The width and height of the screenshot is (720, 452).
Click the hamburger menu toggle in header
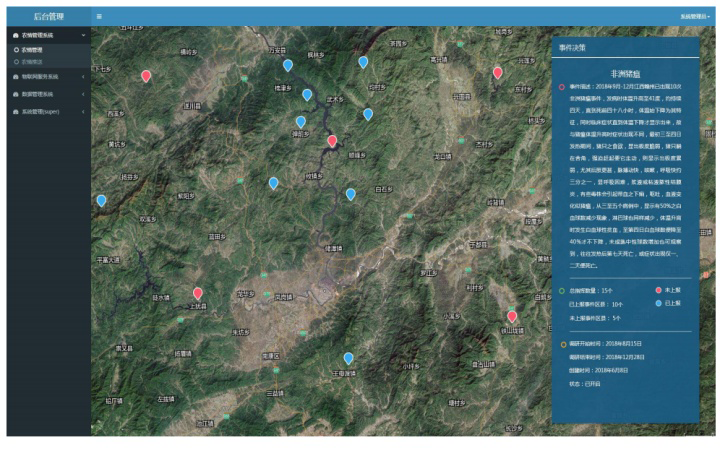(99, 17)
